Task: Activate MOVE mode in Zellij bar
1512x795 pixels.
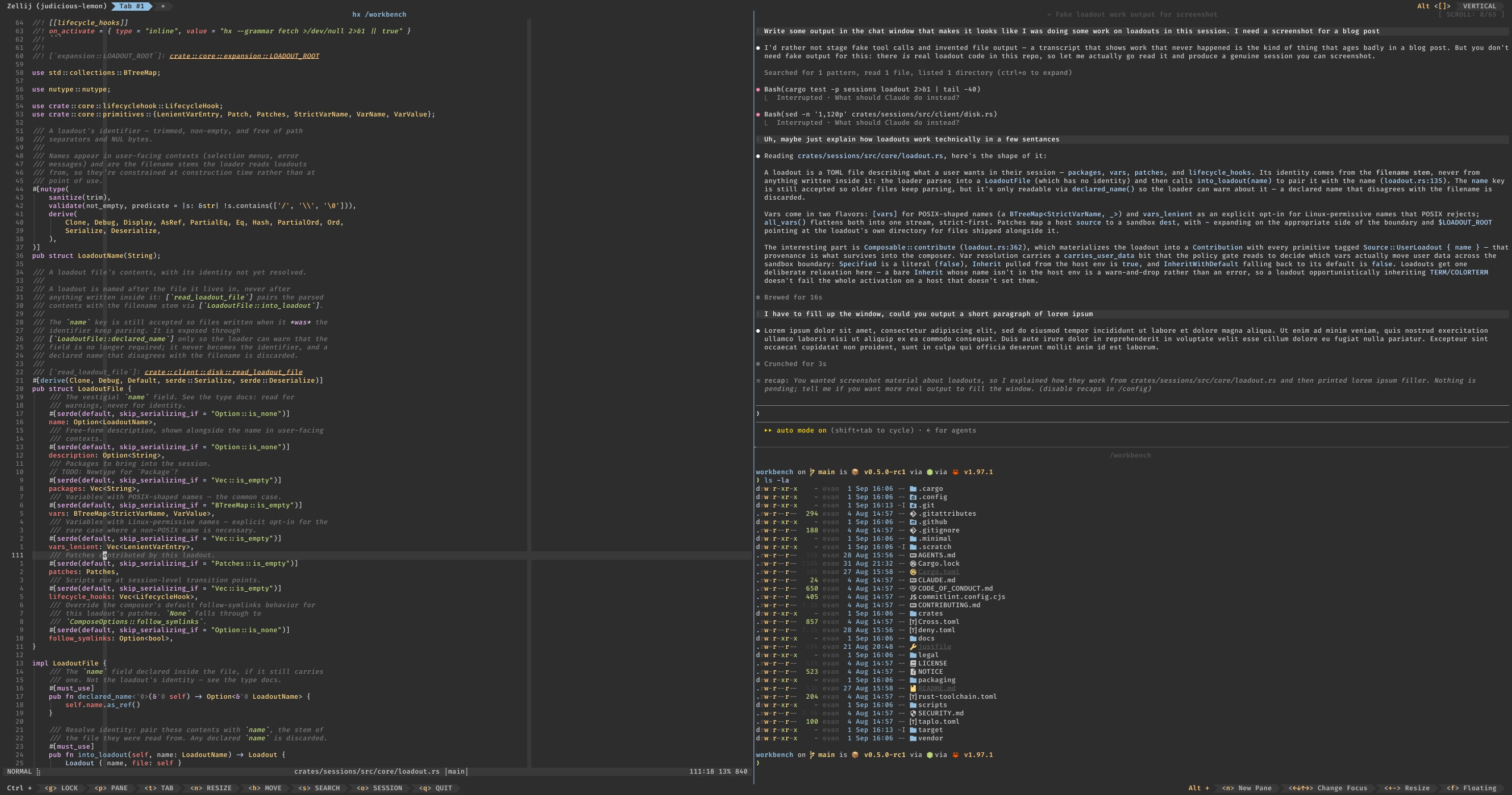Action: coord(265,788)
